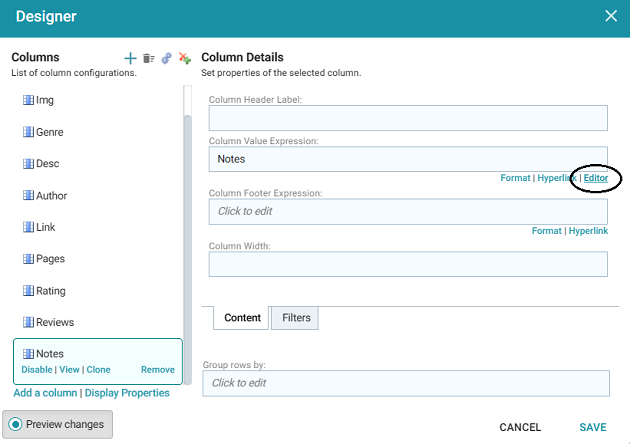Click the red X with green plus icon
The image size is (630, 444).
tap(184, 58)
